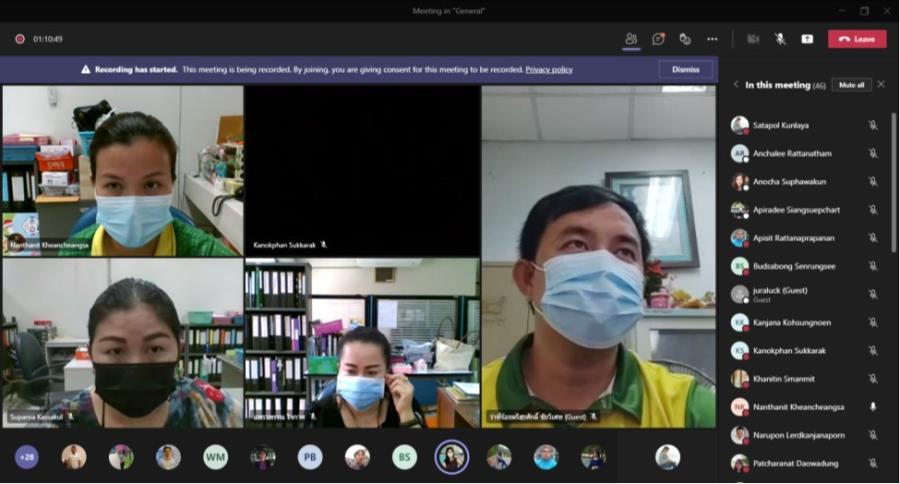Screen dimensions: 900x484
Task: Open the Privacy policy link
Action: coord(549,70)
